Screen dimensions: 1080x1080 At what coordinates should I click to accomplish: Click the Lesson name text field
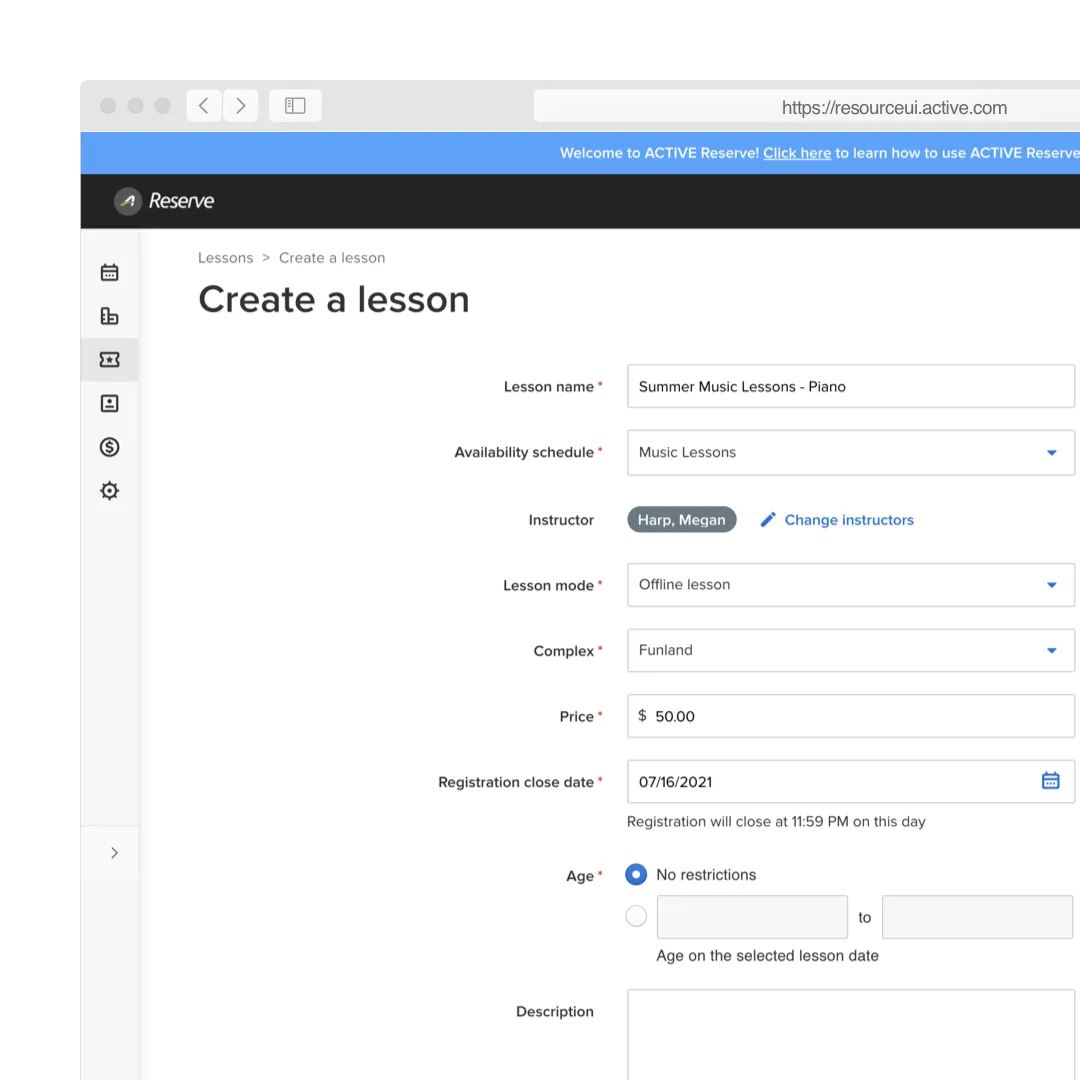(850, 387)
